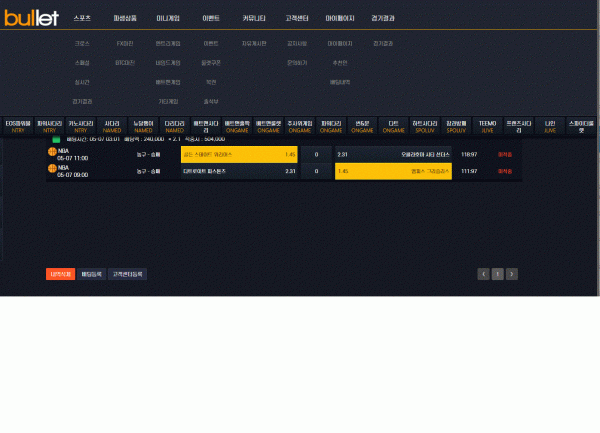Switch to 다트 ONGAME tab
This screenshot has height=433, width=600.
point(394,127)
